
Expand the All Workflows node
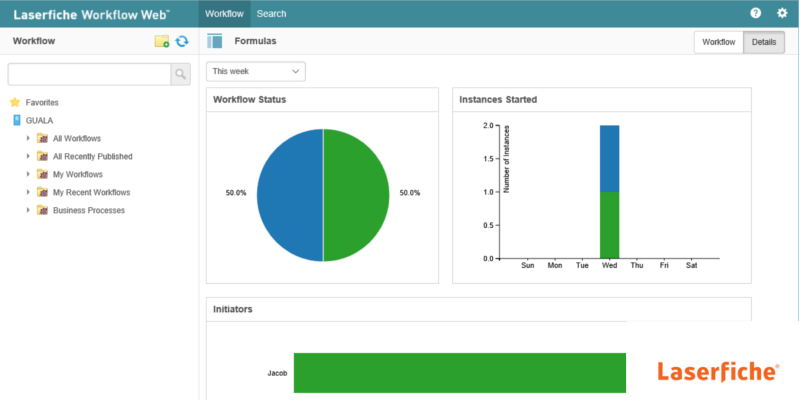click(x=29, y=138)
